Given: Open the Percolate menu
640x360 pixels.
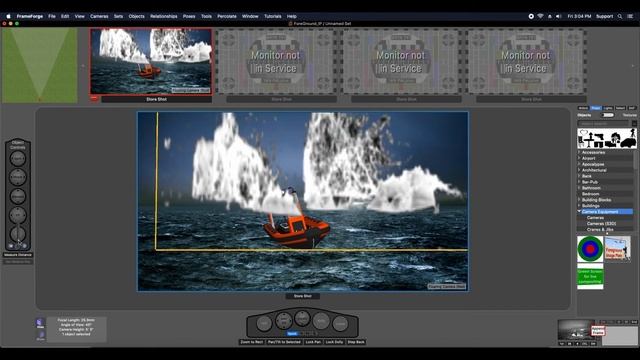Looking at the screenshot, I should pyautogui.click(x=227, y=16).
